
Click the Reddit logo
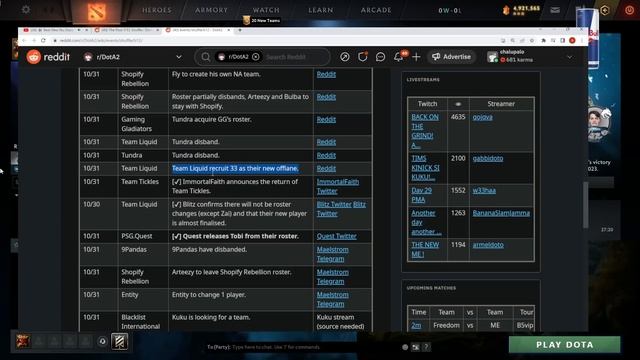click(48, 57)
